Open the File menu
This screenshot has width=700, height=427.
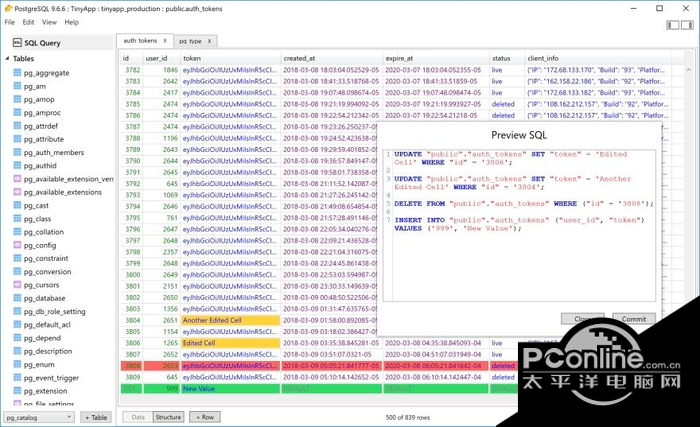point(9,22)
